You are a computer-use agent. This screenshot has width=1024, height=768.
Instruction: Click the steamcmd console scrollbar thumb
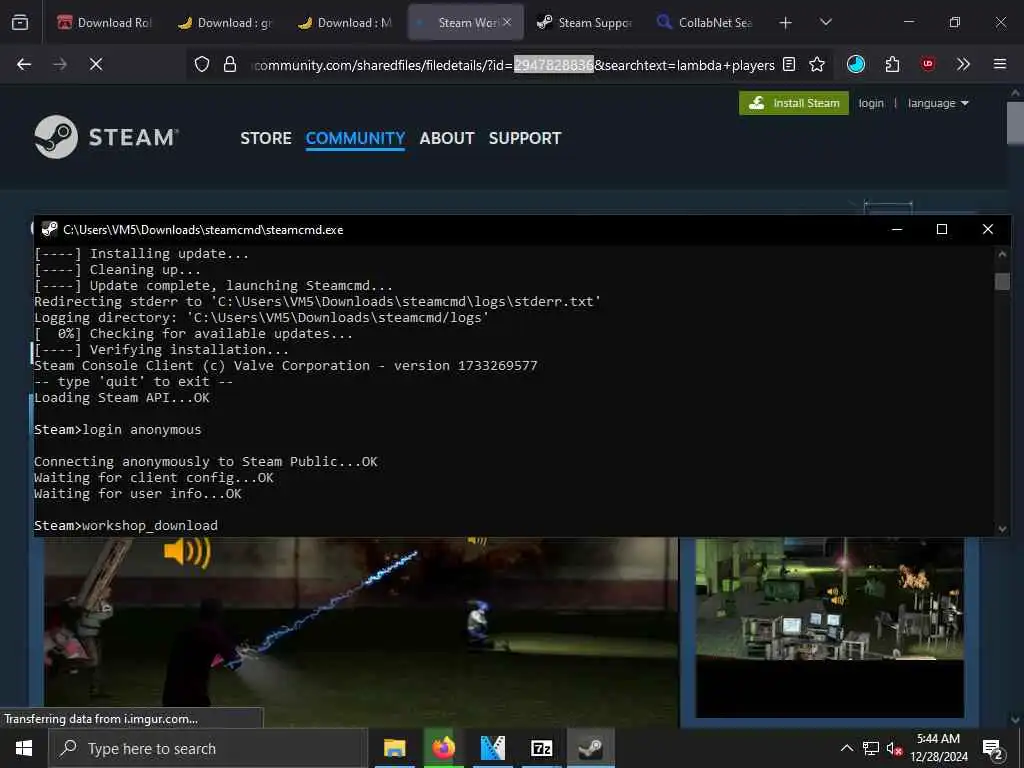tap(1002, 281)
